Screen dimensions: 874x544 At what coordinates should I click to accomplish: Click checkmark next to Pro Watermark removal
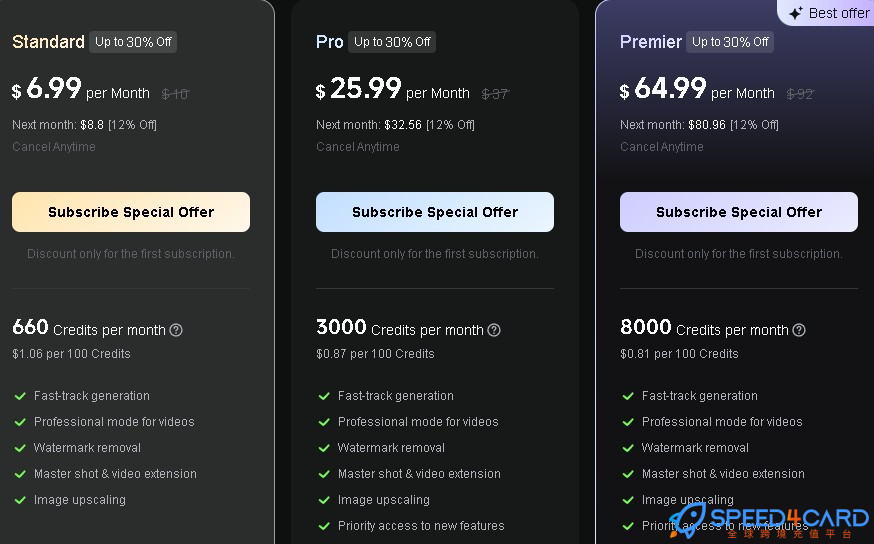(x=324, y=448)
